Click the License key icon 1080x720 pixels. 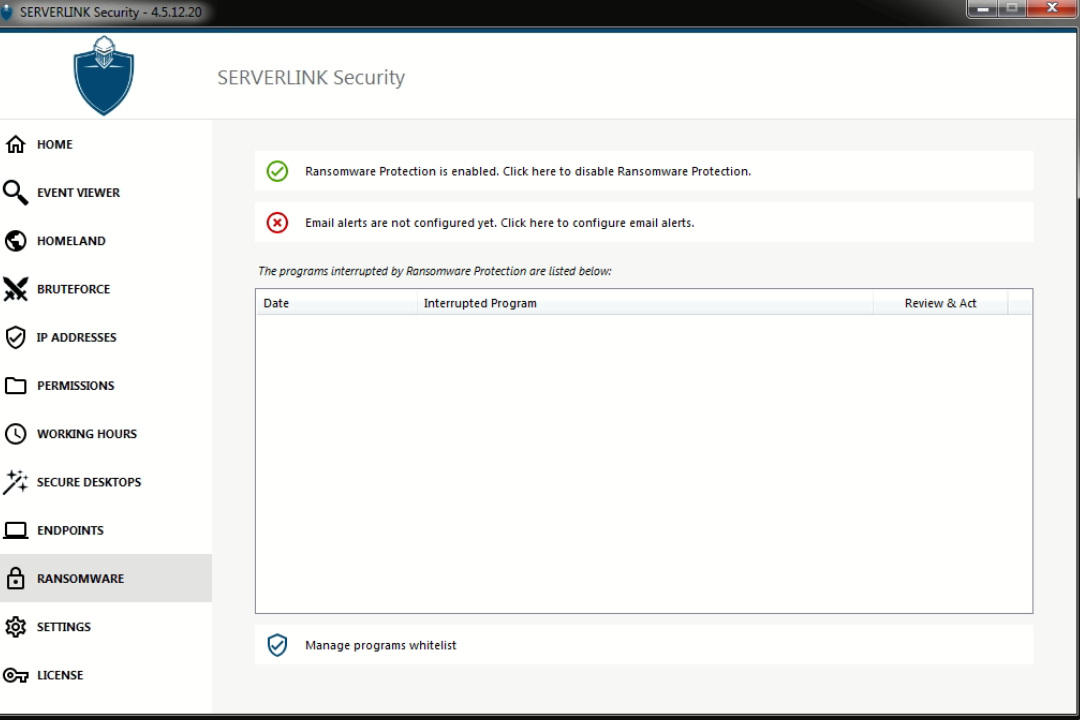tap(16, 675)
